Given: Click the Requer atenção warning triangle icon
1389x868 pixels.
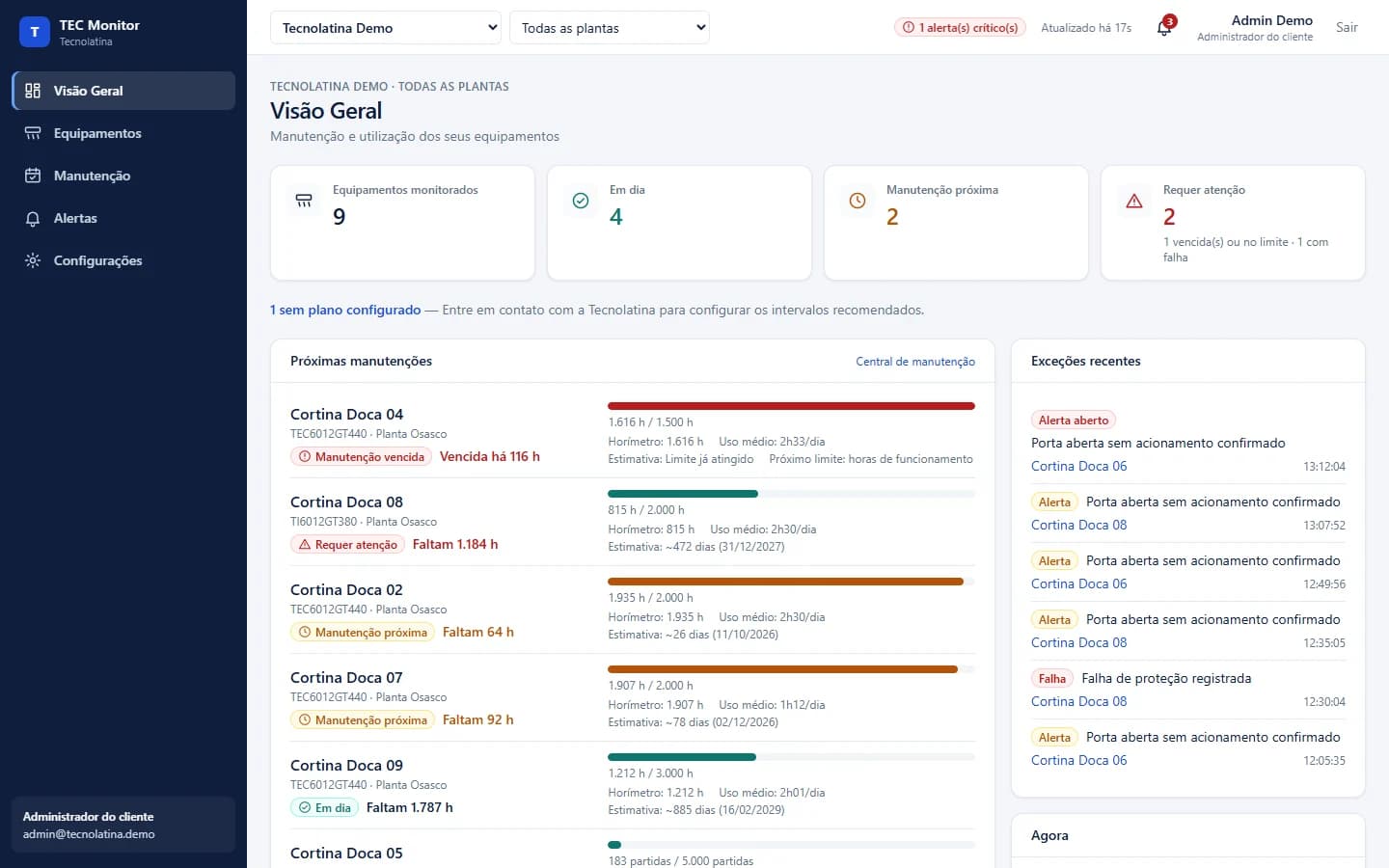Looking at the screenshot, I should [x=1134, y=201].
